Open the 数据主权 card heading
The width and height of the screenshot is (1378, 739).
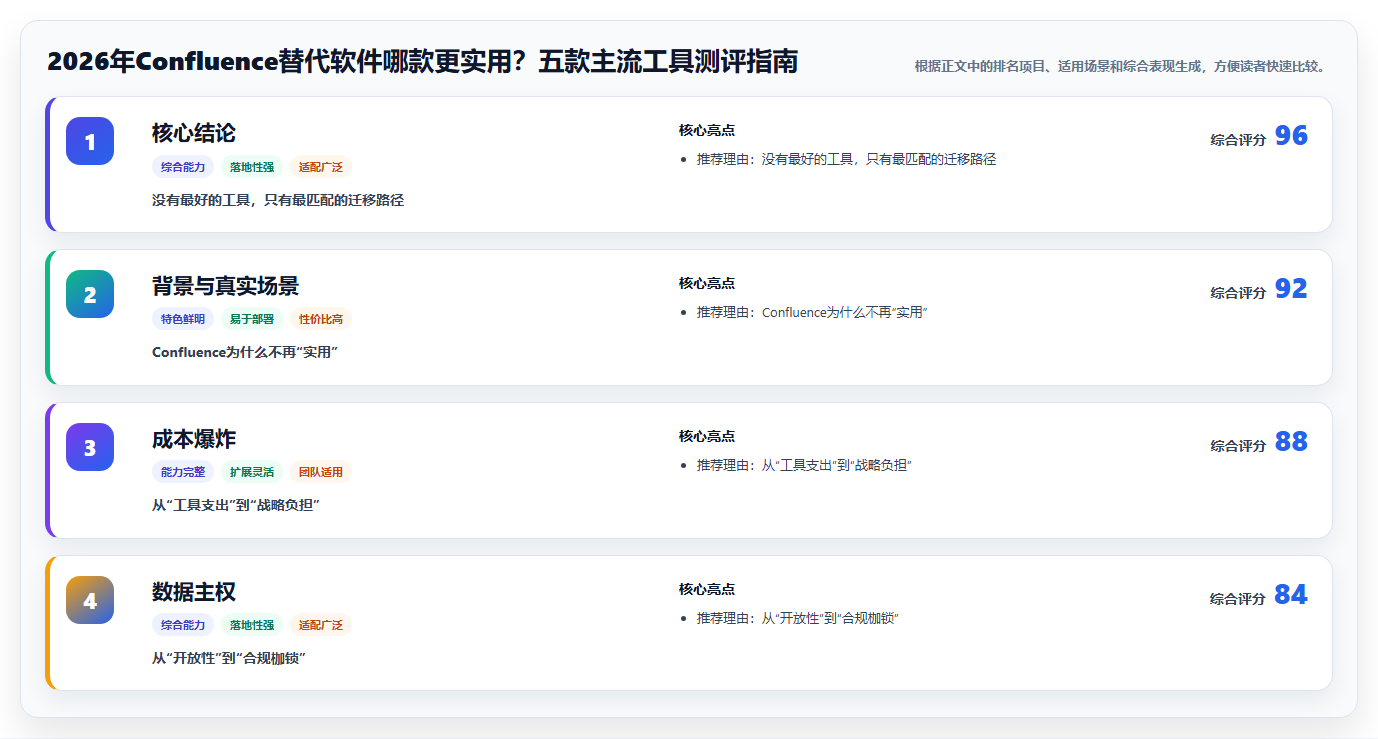pyautogui.click(x=194, y=592)
